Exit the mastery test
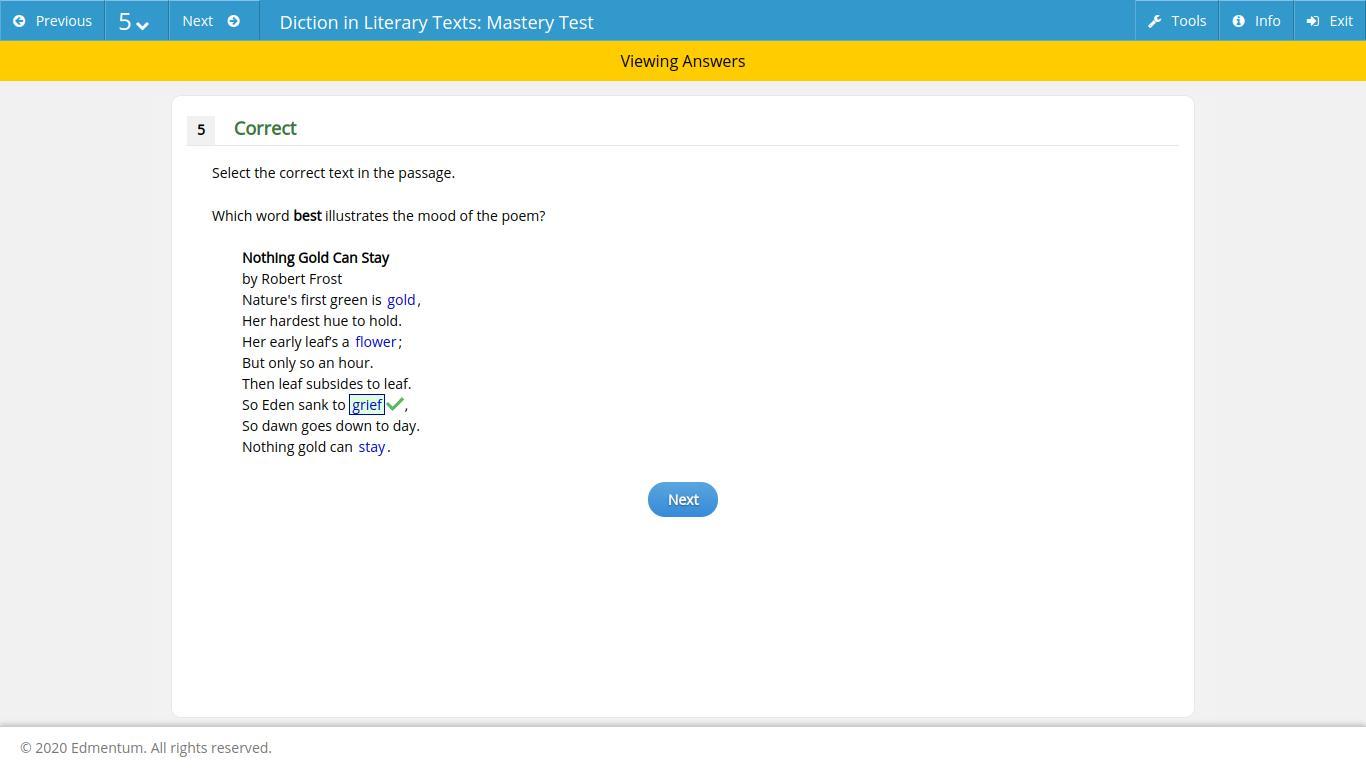This screenshot has height=768, width=1366. (1330, 21)
